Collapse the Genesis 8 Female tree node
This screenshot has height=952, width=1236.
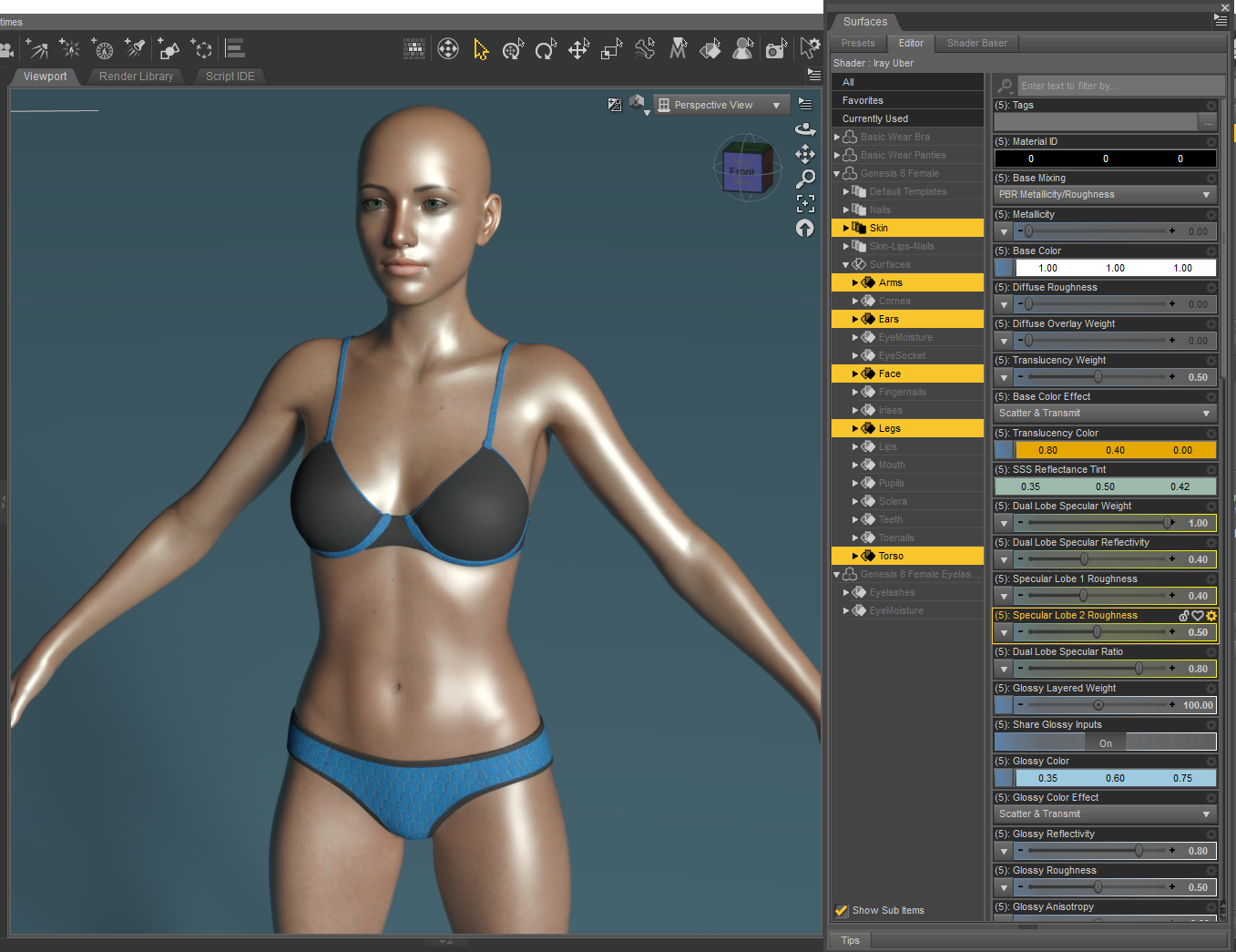(x=837, y=173)
